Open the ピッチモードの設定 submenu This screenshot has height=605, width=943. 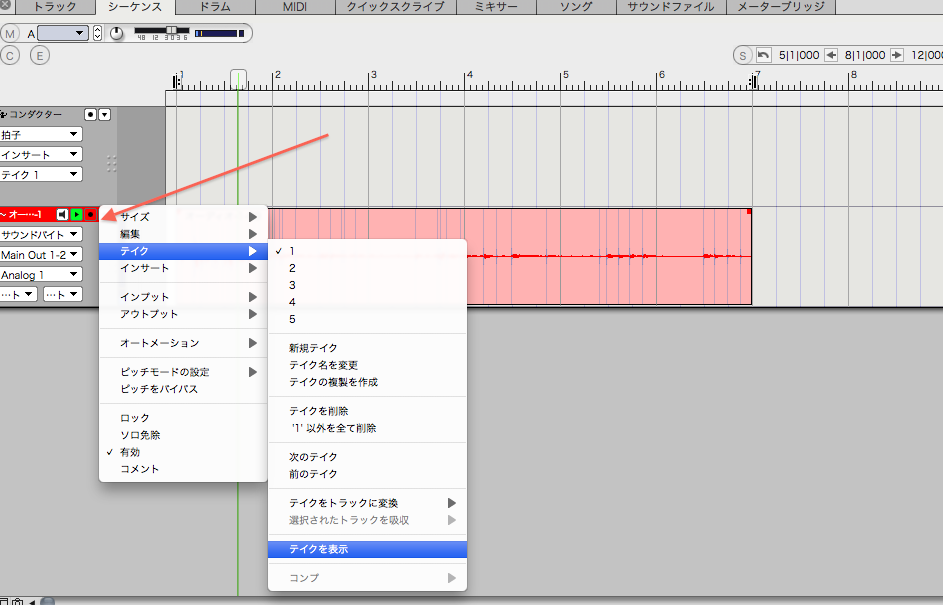pyautogui.click(x=183, y=372)
